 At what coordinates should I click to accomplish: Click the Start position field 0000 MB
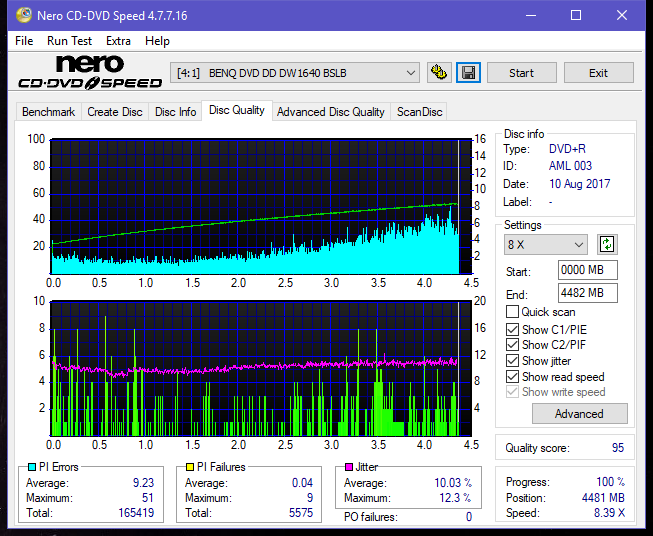click(588, 270)
